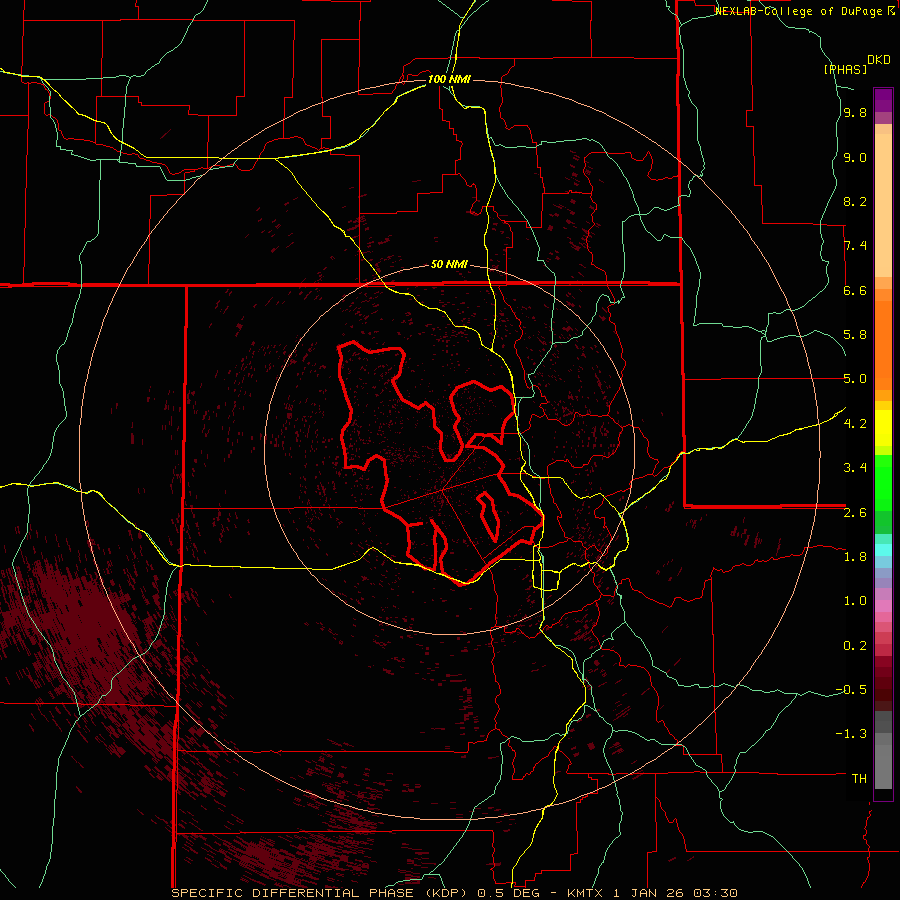Click the 03:30 timestamp in the caption
Image resolution: width=900 pixels, height=900 pixels.
(714, 893)
